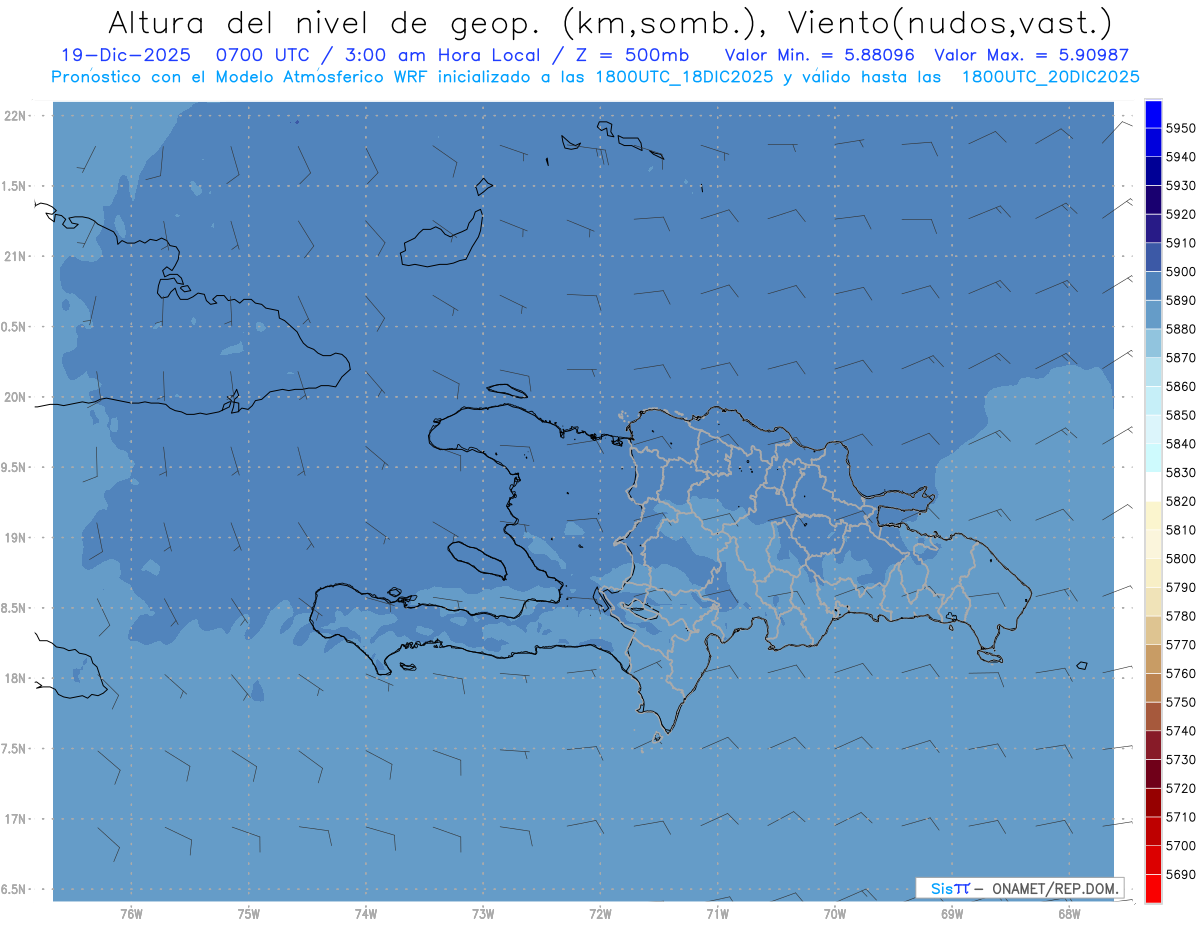The width and height of the screenshot is (1200, 927).
Task: Click the 'Valor Min. = 5.88096' text
Action: [819, 55]
